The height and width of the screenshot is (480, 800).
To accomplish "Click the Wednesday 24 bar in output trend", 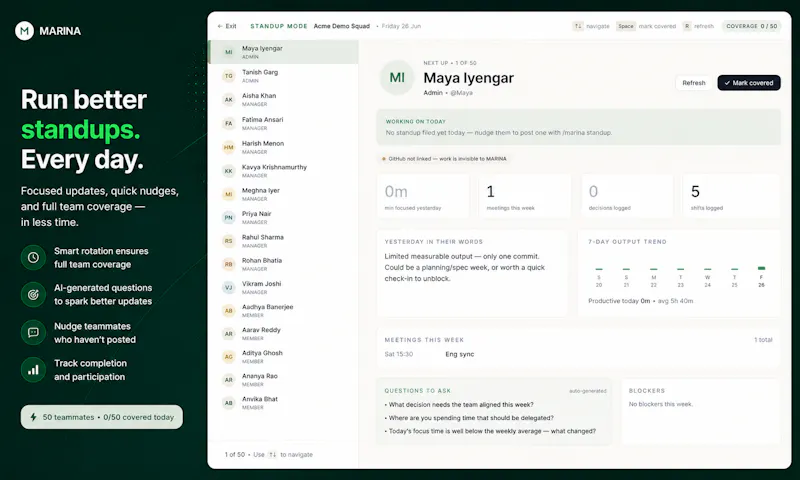I will (x=708, y=269).
